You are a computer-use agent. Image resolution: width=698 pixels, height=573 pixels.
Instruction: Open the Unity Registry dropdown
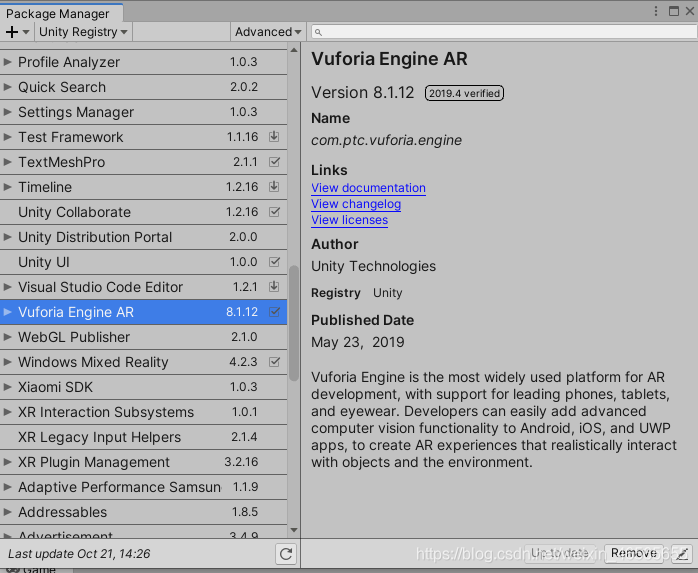[x=83, y=32]
